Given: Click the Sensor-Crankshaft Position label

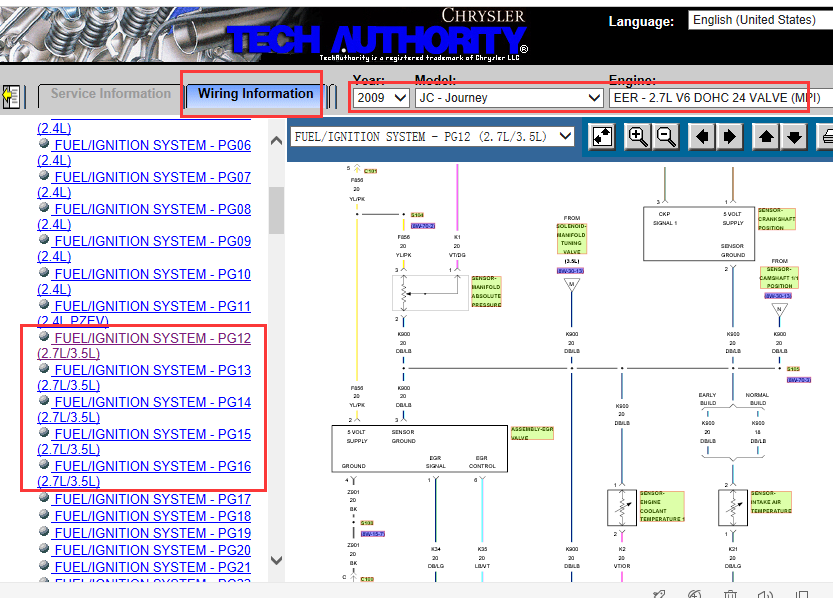Looking at the screenshot, I should pyautogui.click(x=776, y=219).
